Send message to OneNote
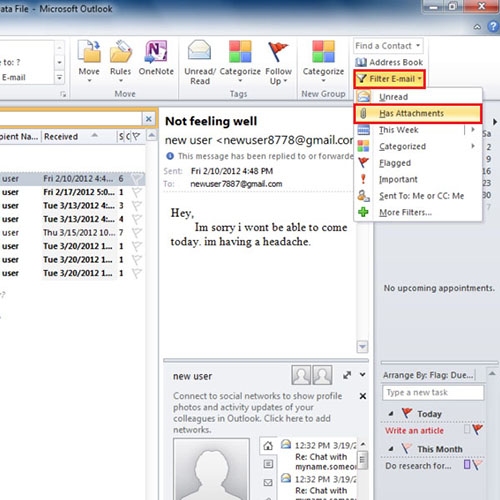The width and height of the screenshot is (500, 500). tap(156, 58)
